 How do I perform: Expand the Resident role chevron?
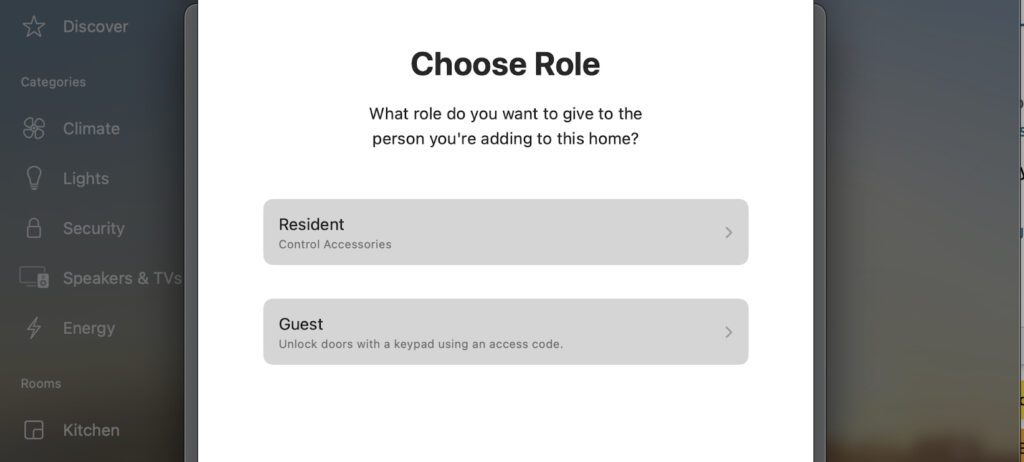[x=728, y=232]
